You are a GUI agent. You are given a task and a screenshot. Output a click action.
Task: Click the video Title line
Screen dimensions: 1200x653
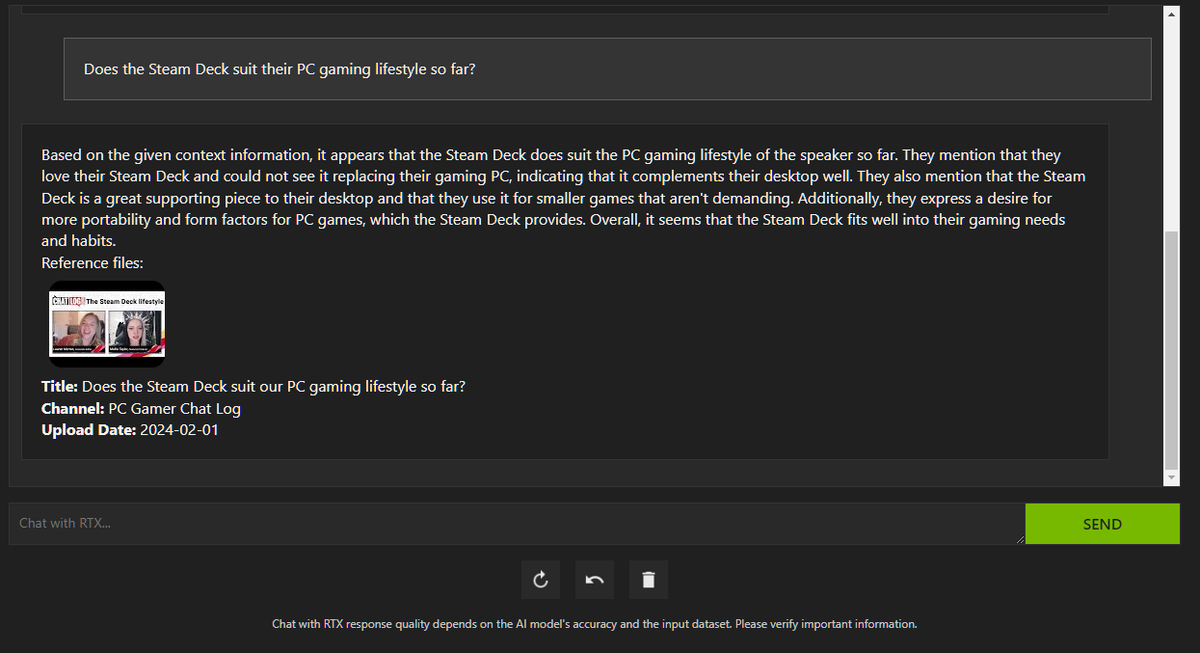[253, 386]
